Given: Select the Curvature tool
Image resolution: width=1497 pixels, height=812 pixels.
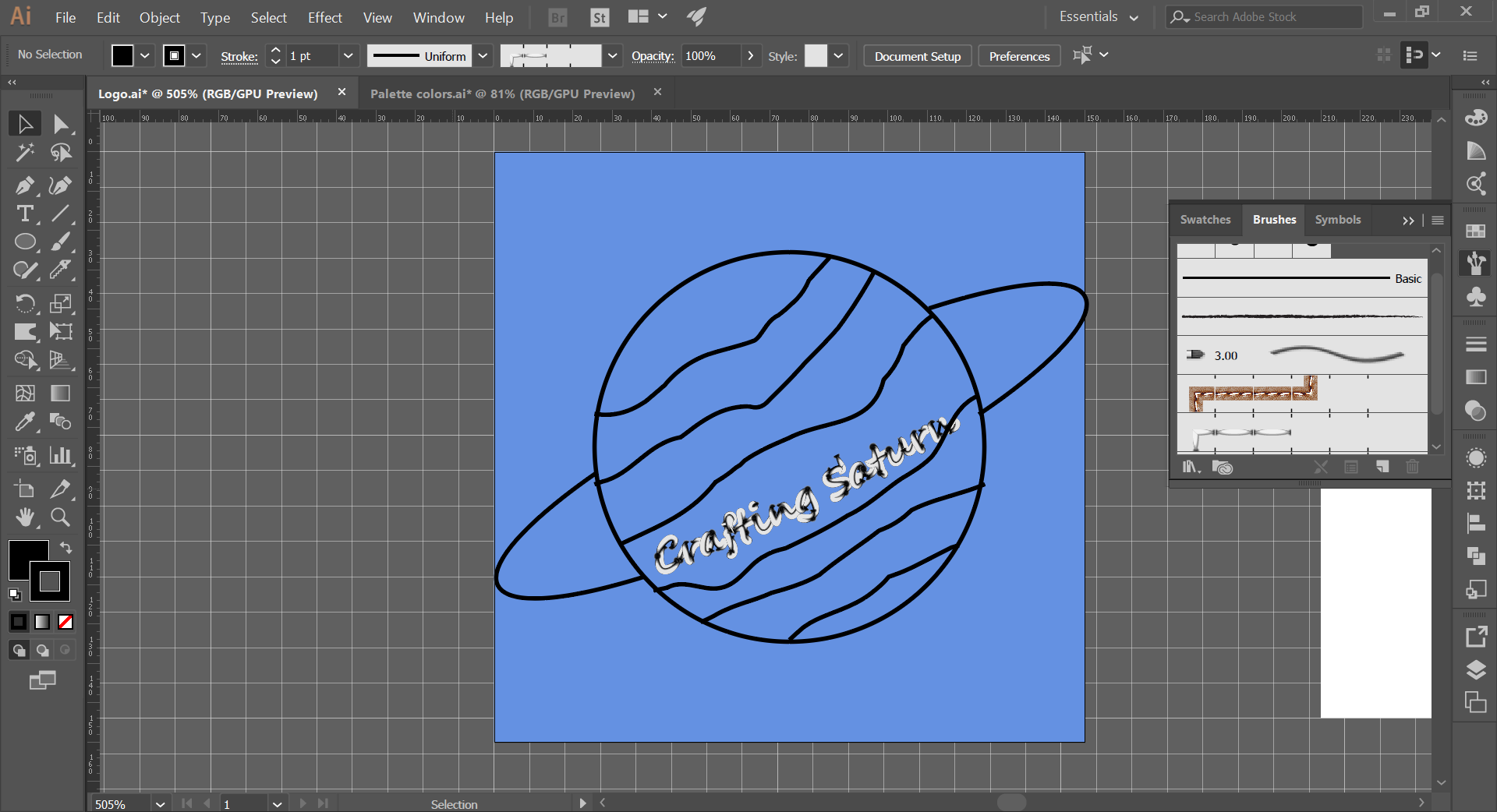Looking at the screenshot, I should [61, 185].
